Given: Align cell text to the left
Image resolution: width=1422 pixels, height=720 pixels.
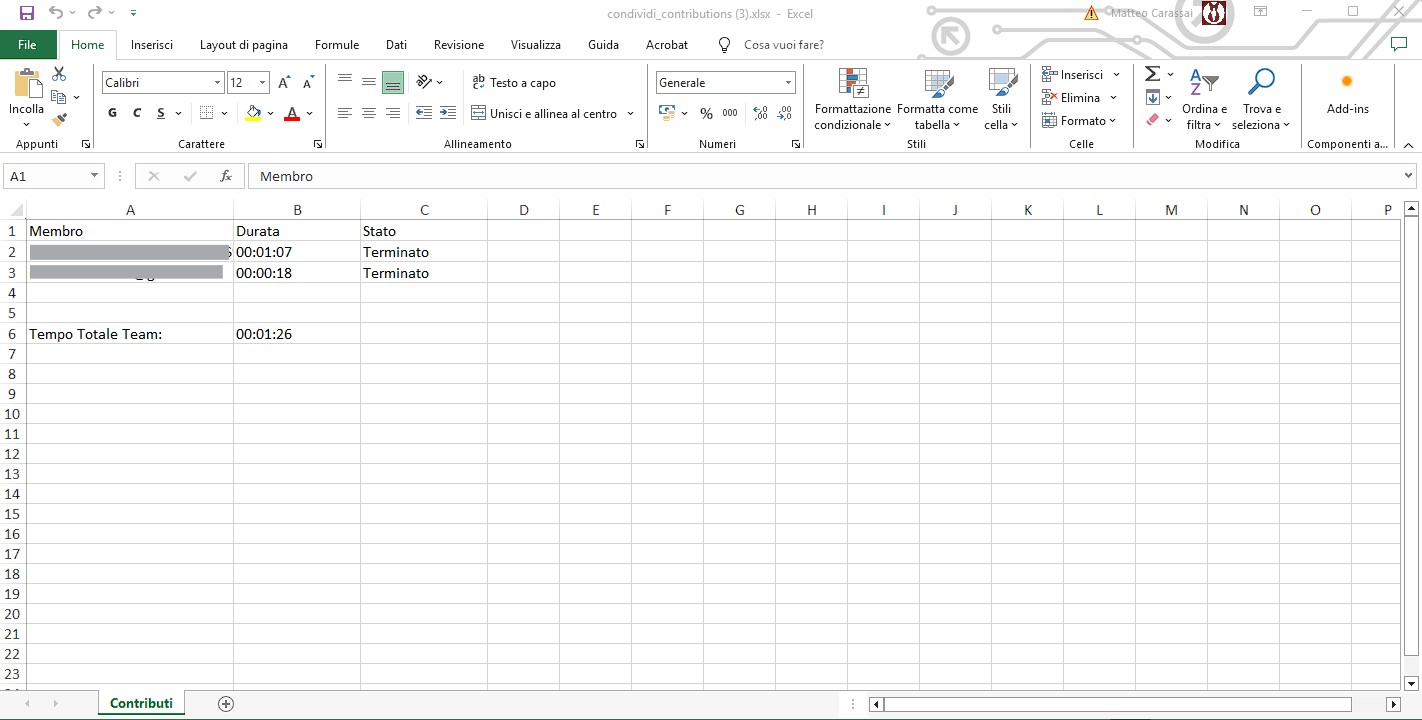Looking at the screenshot, I should tap(345, 114).
